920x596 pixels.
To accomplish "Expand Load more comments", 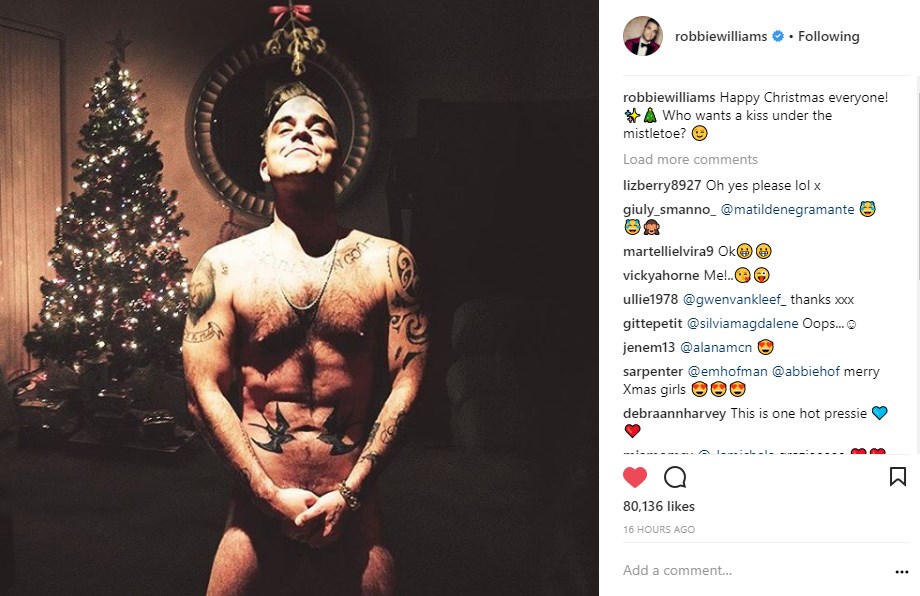I will click(690, 160).
